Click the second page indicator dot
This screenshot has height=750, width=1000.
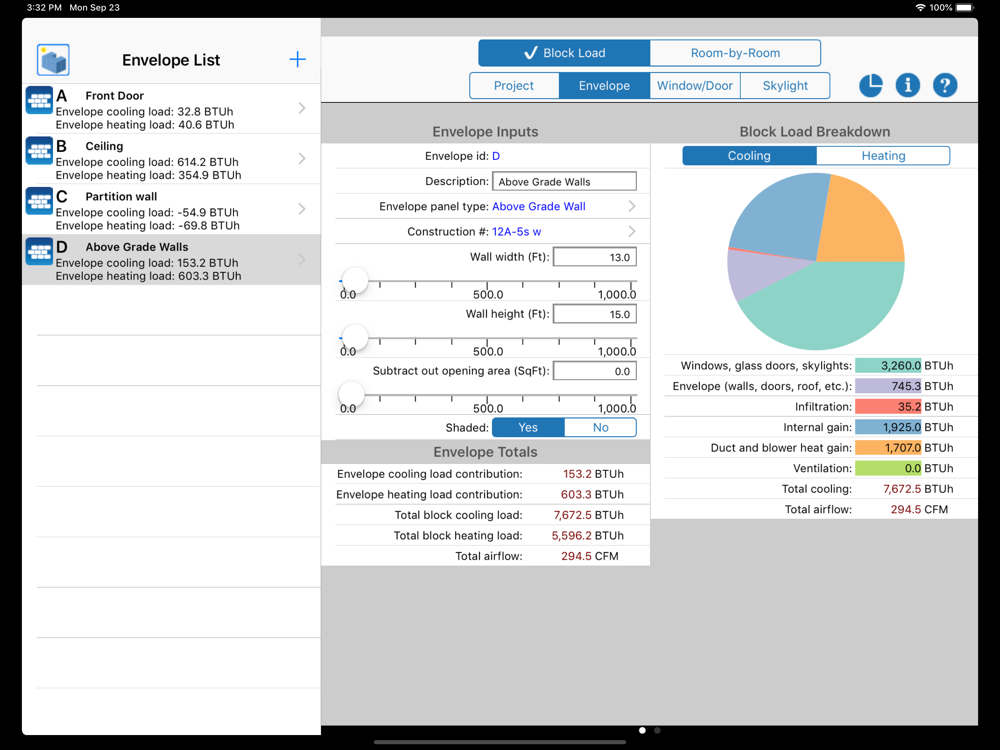(657, 730)
